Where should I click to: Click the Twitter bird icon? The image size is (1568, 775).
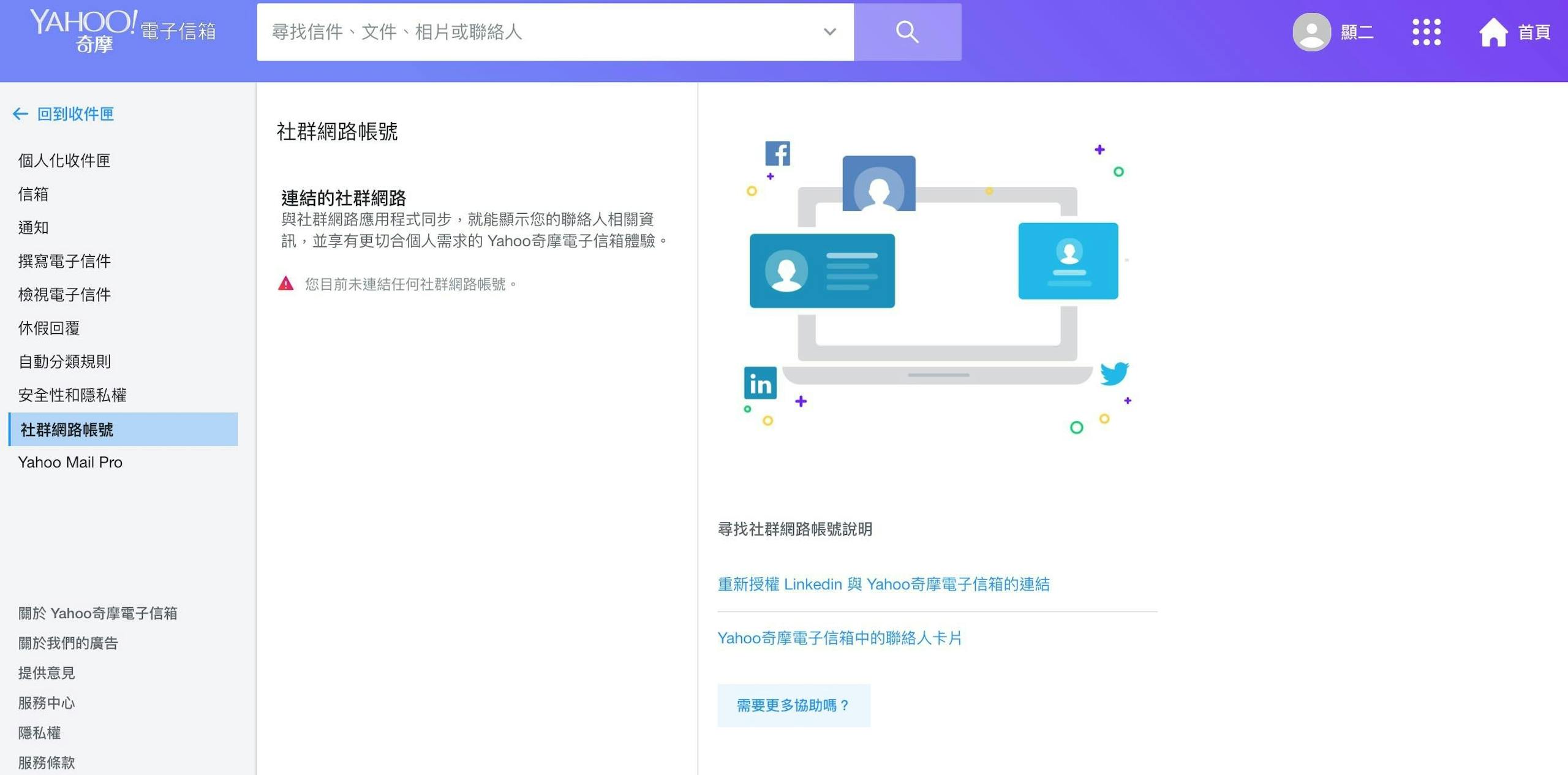point(1114,373)
